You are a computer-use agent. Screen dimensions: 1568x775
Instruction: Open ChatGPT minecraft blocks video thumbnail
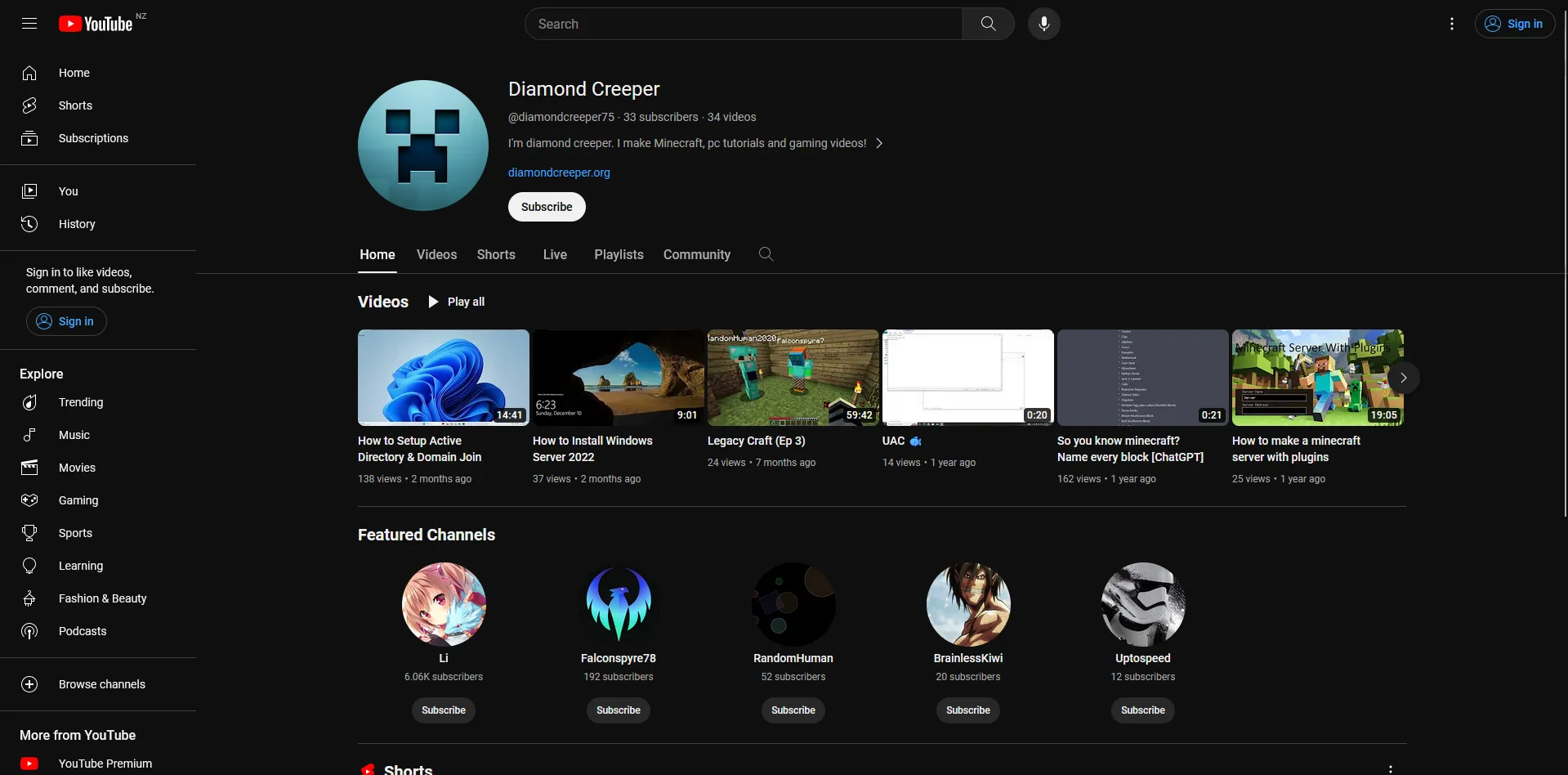[1143, 378]
